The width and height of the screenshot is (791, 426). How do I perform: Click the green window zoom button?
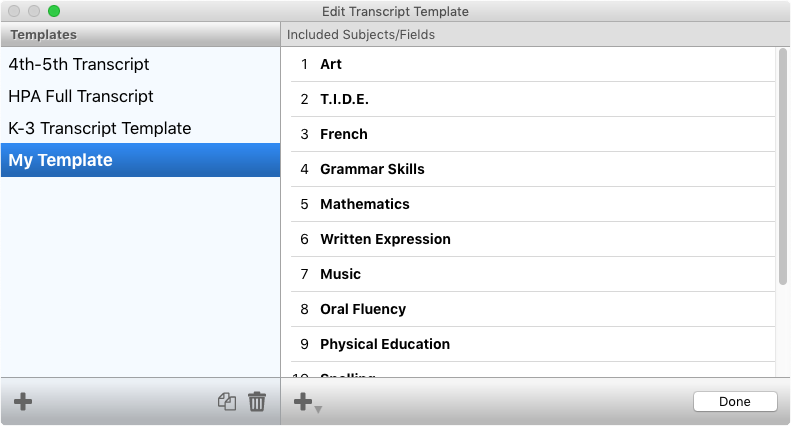coord(54,11)
